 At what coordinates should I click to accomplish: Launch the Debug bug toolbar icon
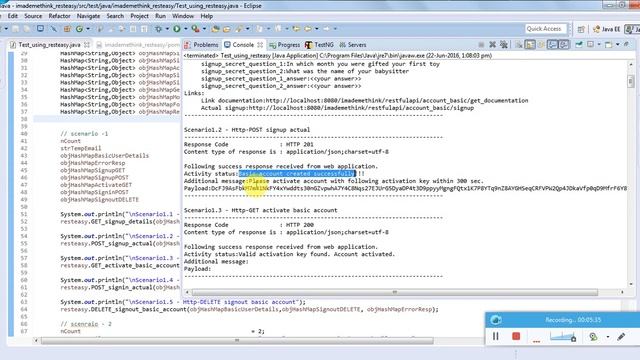pos(158,29)
